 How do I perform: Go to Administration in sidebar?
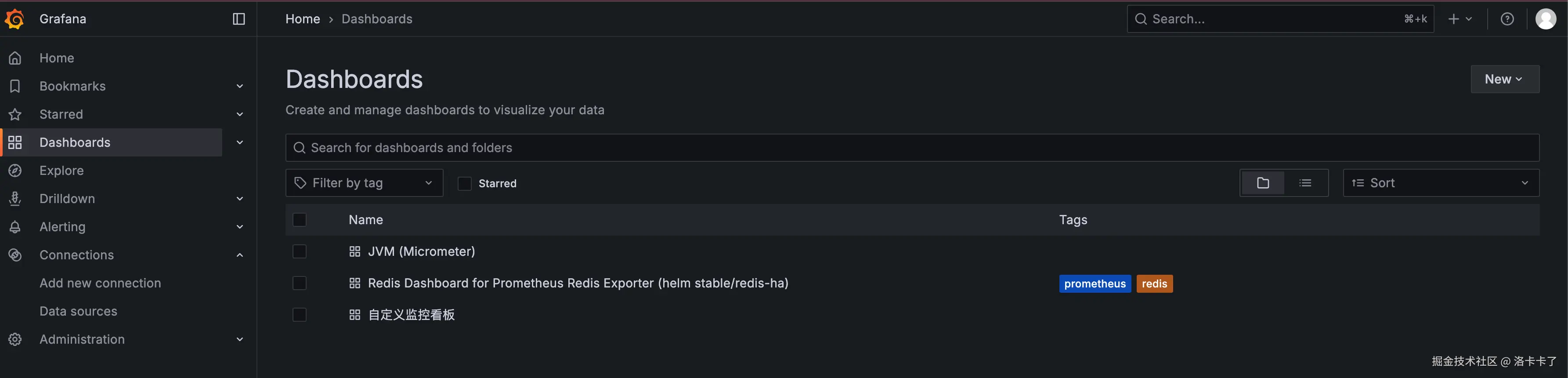[82, 339]
